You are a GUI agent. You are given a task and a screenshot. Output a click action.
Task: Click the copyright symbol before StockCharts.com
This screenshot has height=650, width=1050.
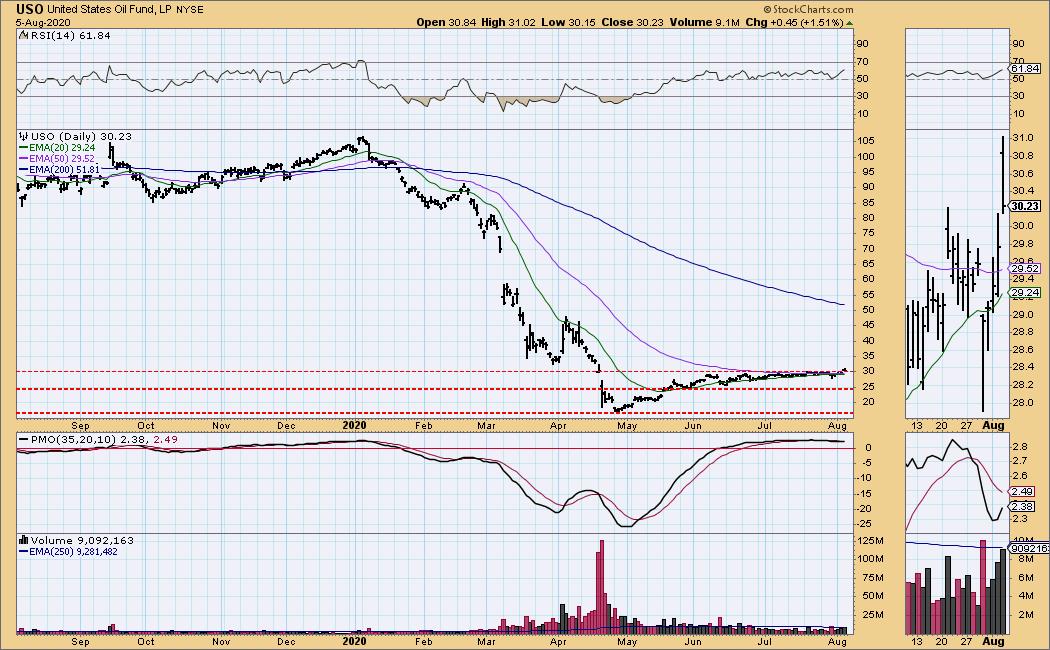767,9
